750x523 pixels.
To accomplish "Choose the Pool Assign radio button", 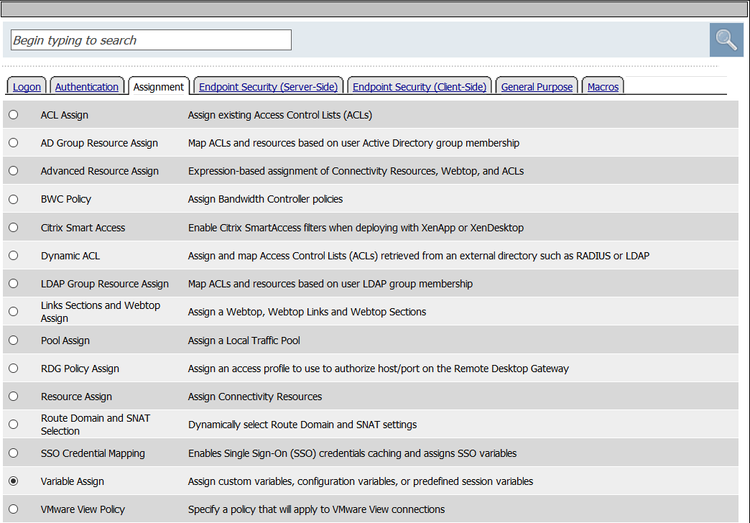I will [x=13, y=340].
